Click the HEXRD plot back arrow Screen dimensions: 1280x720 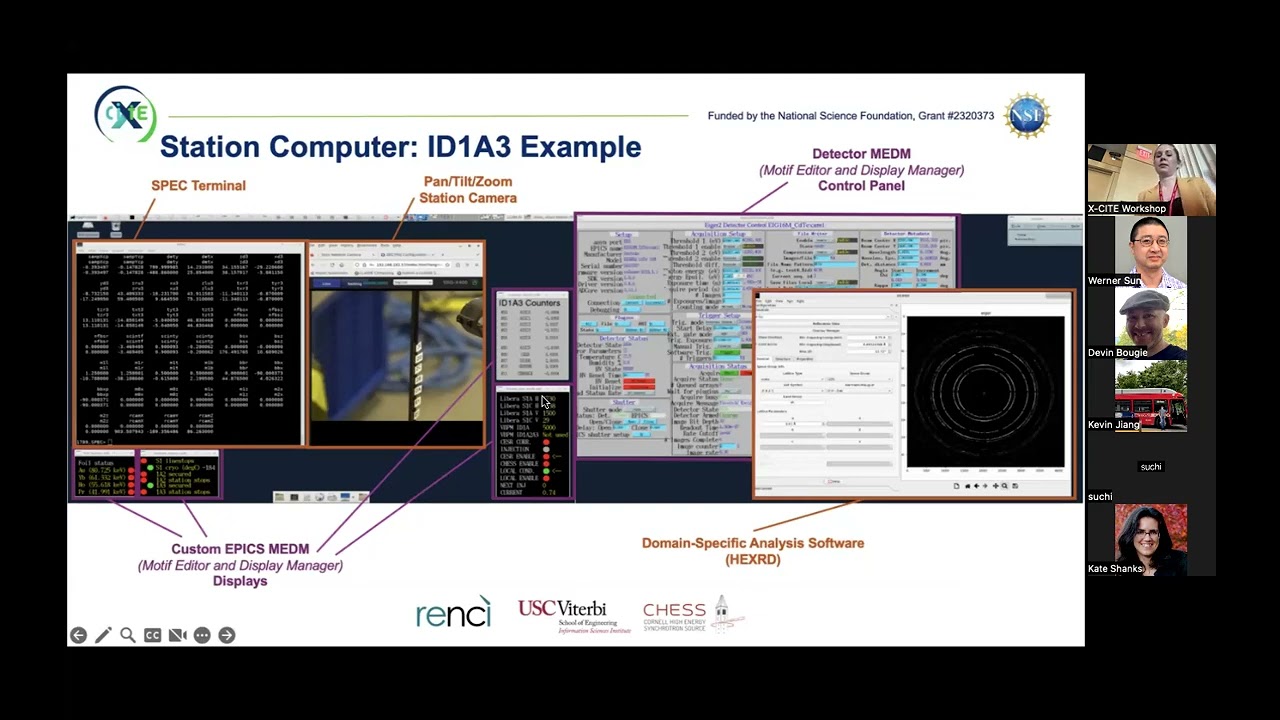pos(976,486)
